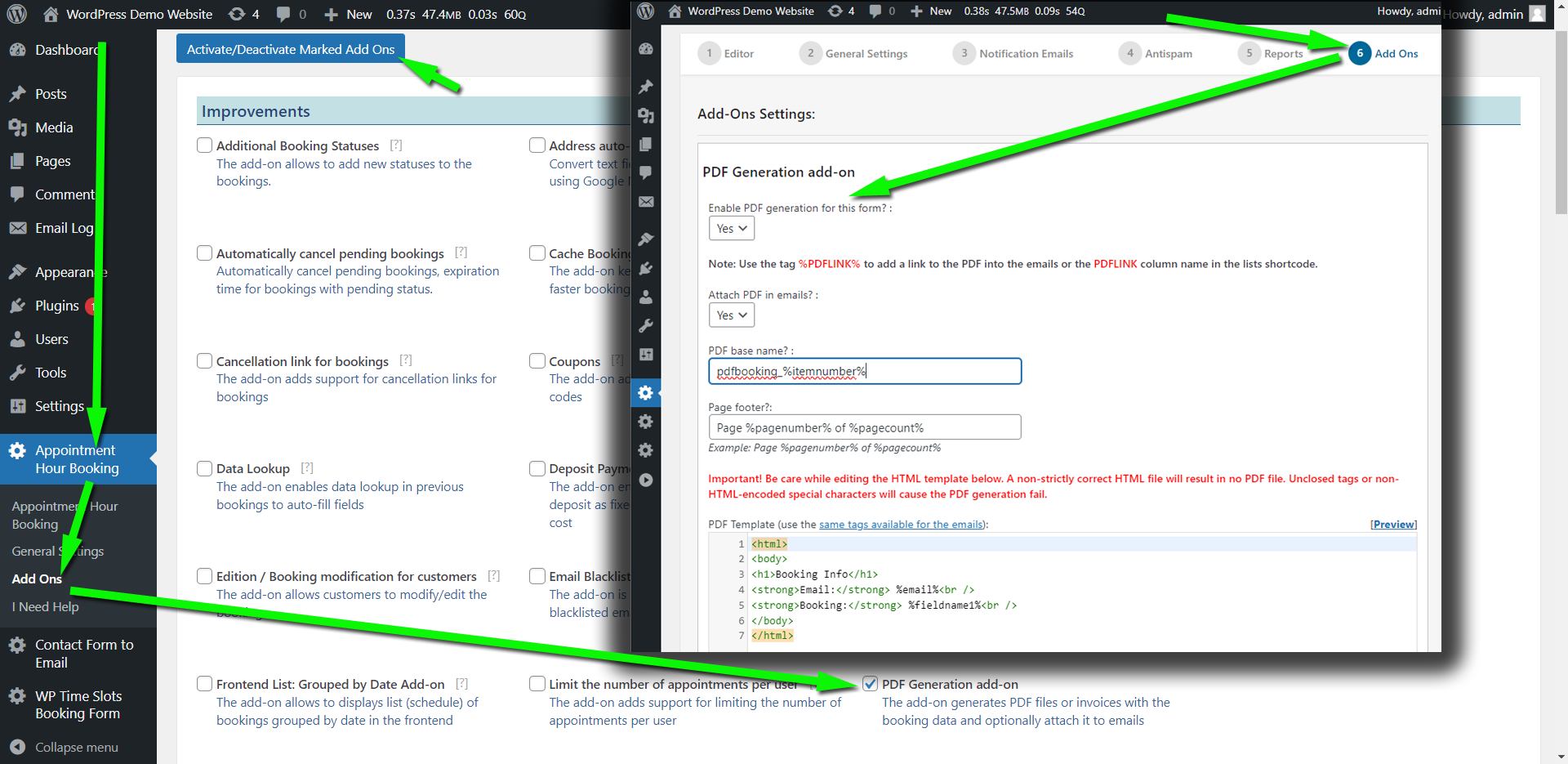Open Enable PDF generation Yes dropdown

pyautogui.click(x=732, y=229)
